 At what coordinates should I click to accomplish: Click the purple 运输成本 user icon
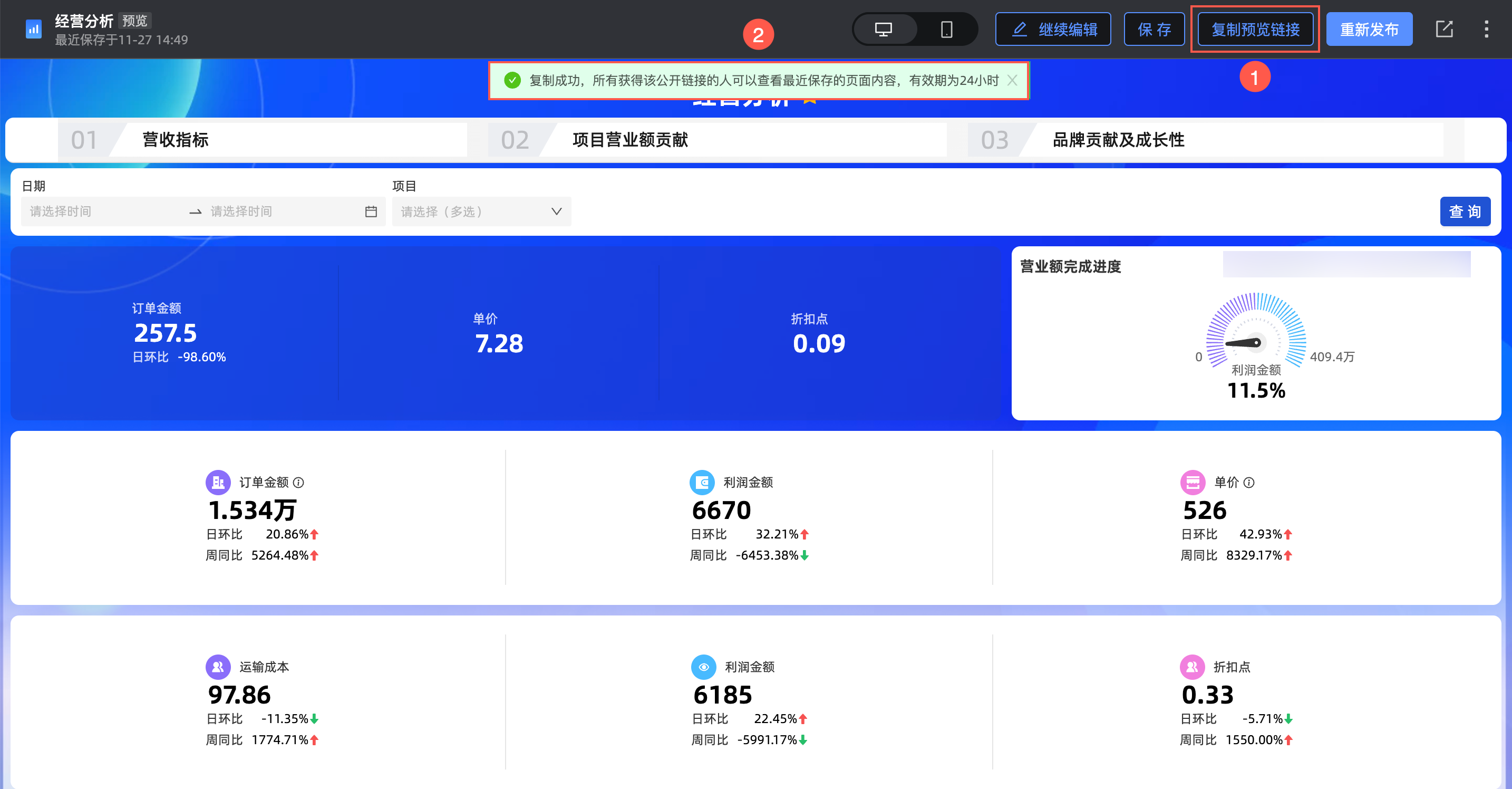click(x=218, y=667)
